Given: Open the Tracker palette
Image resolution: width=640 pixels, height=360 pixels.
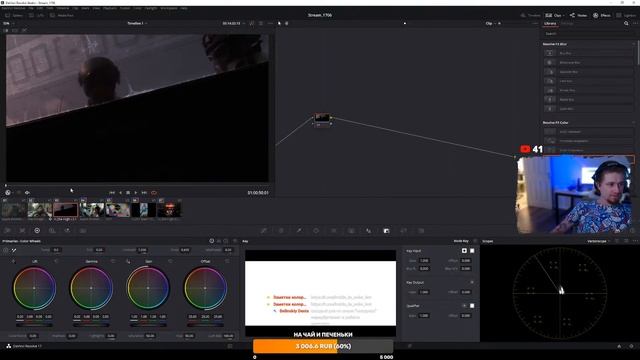Looking at the screenshot, I should click(333, 231).
